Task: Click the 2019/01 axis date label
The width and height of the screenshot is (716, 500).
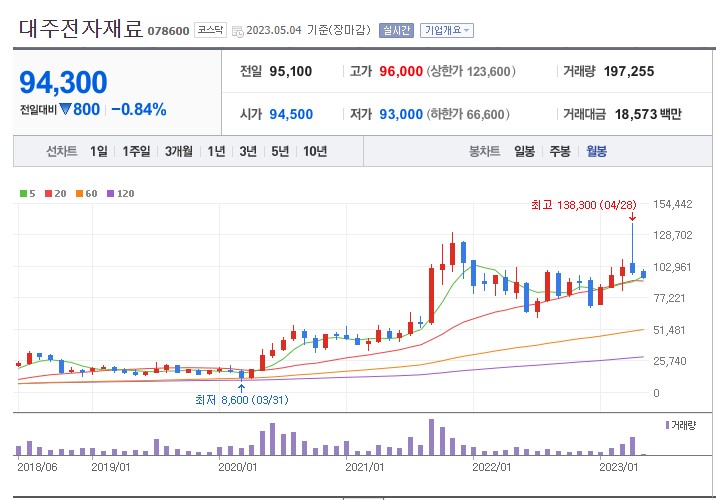Action: pyautogui.click(x=111, y=467)
